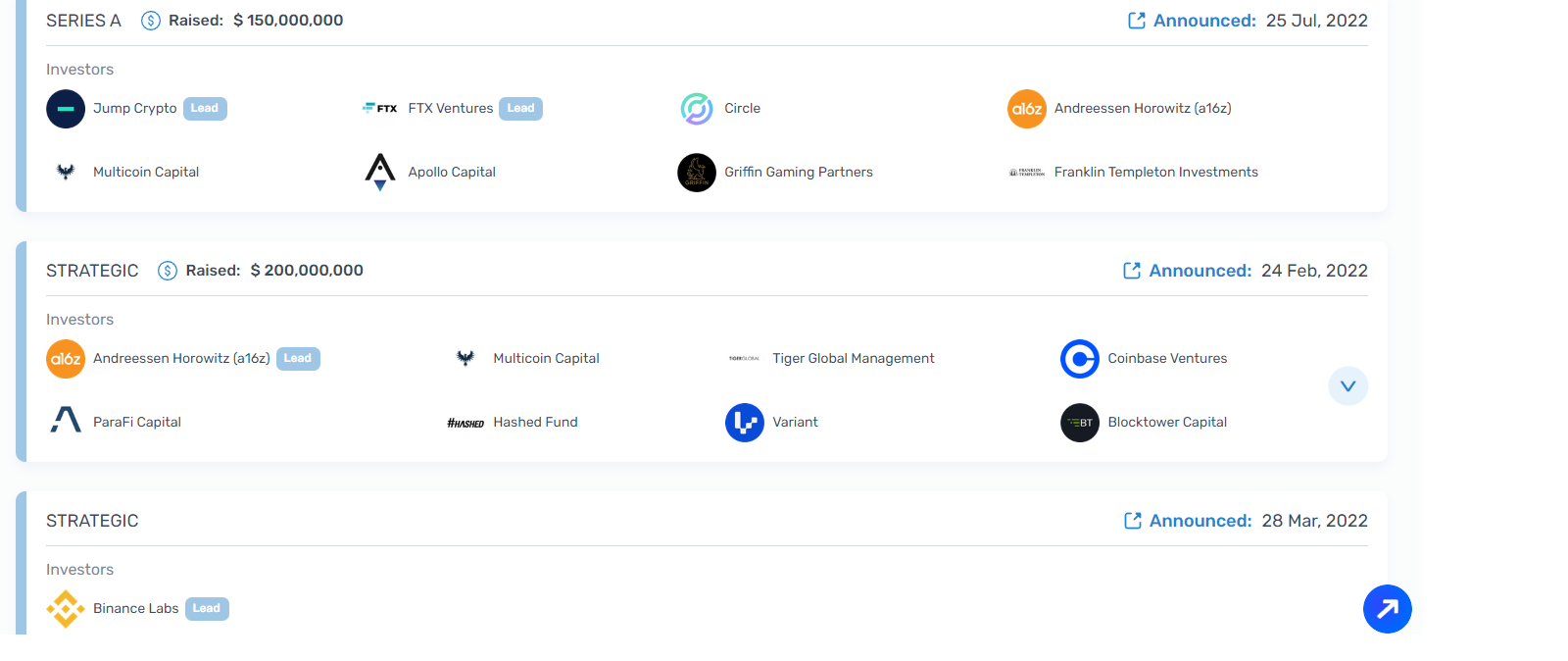Click the Coinbase Ventures logo
Screen dimensions: 1568x661
click(1080, 359)
